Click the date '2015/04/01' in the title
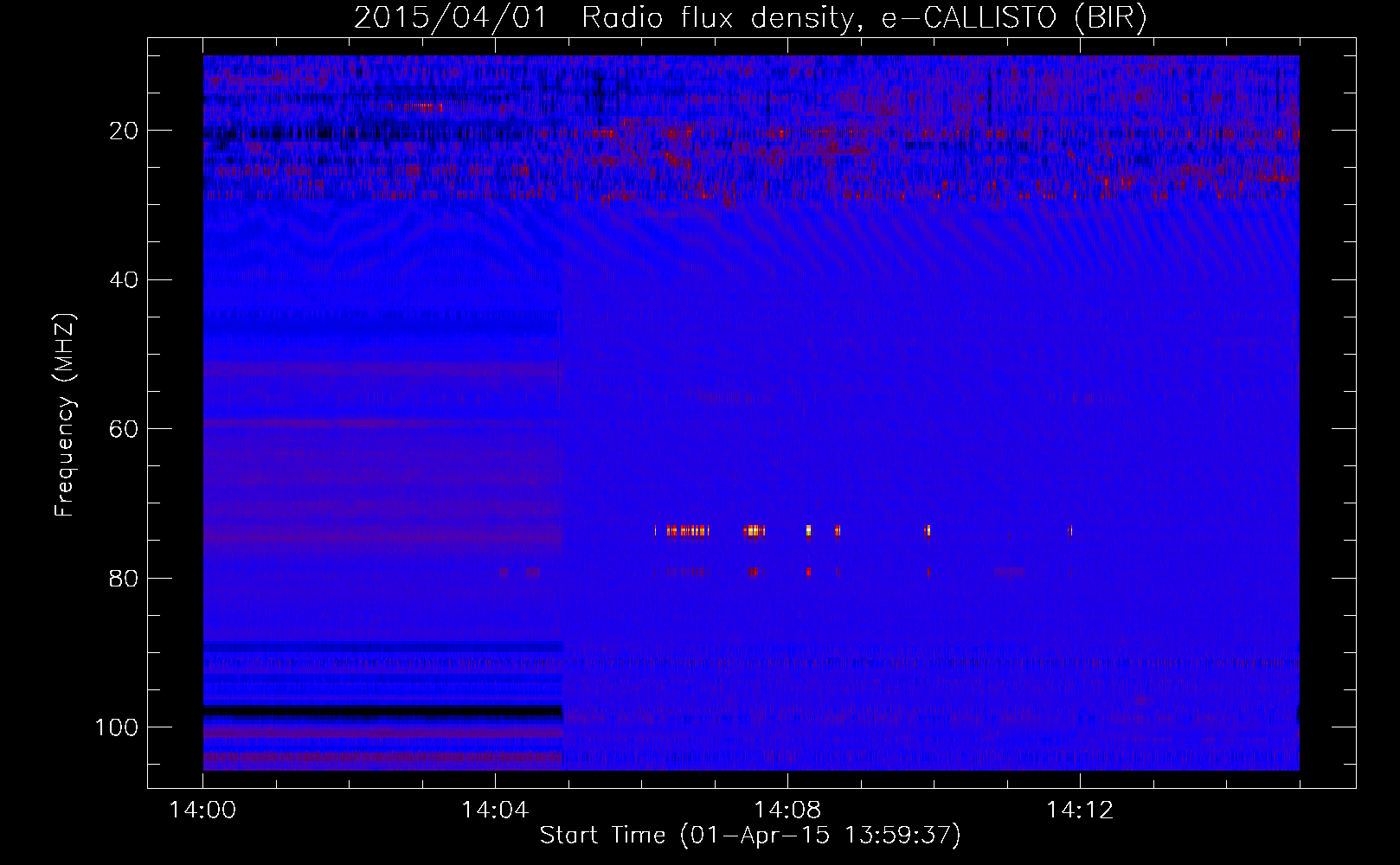The width and height of the screenshot is (1400, 865). coord(451,17)
